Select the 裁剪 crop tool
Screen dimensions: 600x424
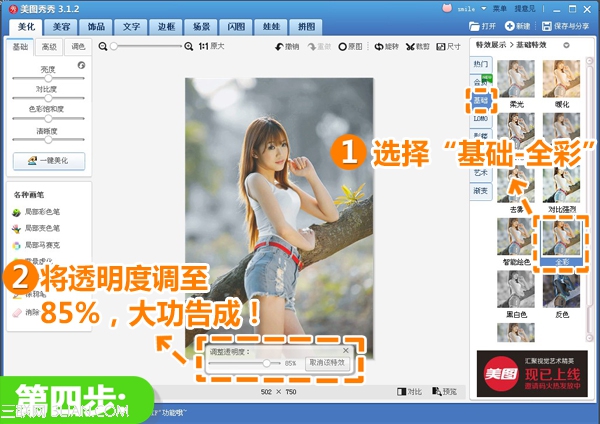tap(416, 47)
